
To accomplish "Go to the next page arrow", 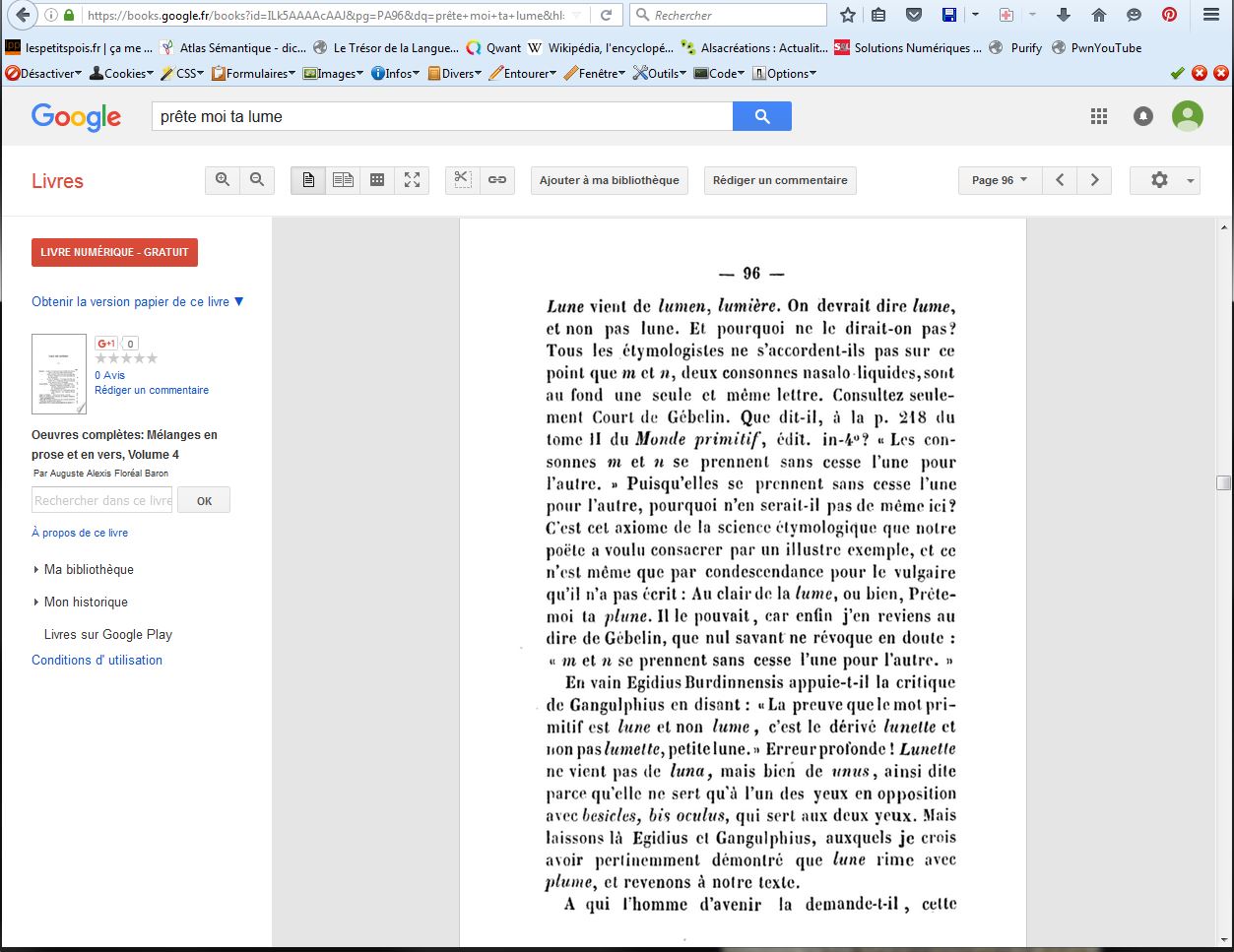I will [1094, 180].
